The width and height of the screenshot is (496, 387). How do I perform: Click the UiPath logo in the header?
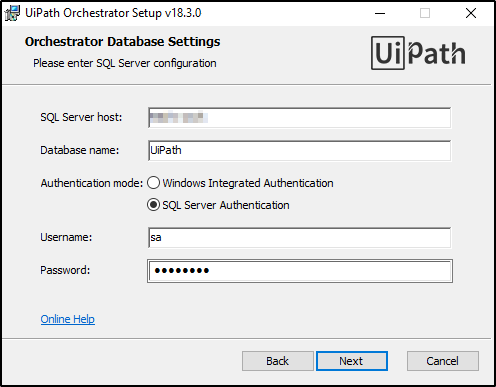point(418,53)
